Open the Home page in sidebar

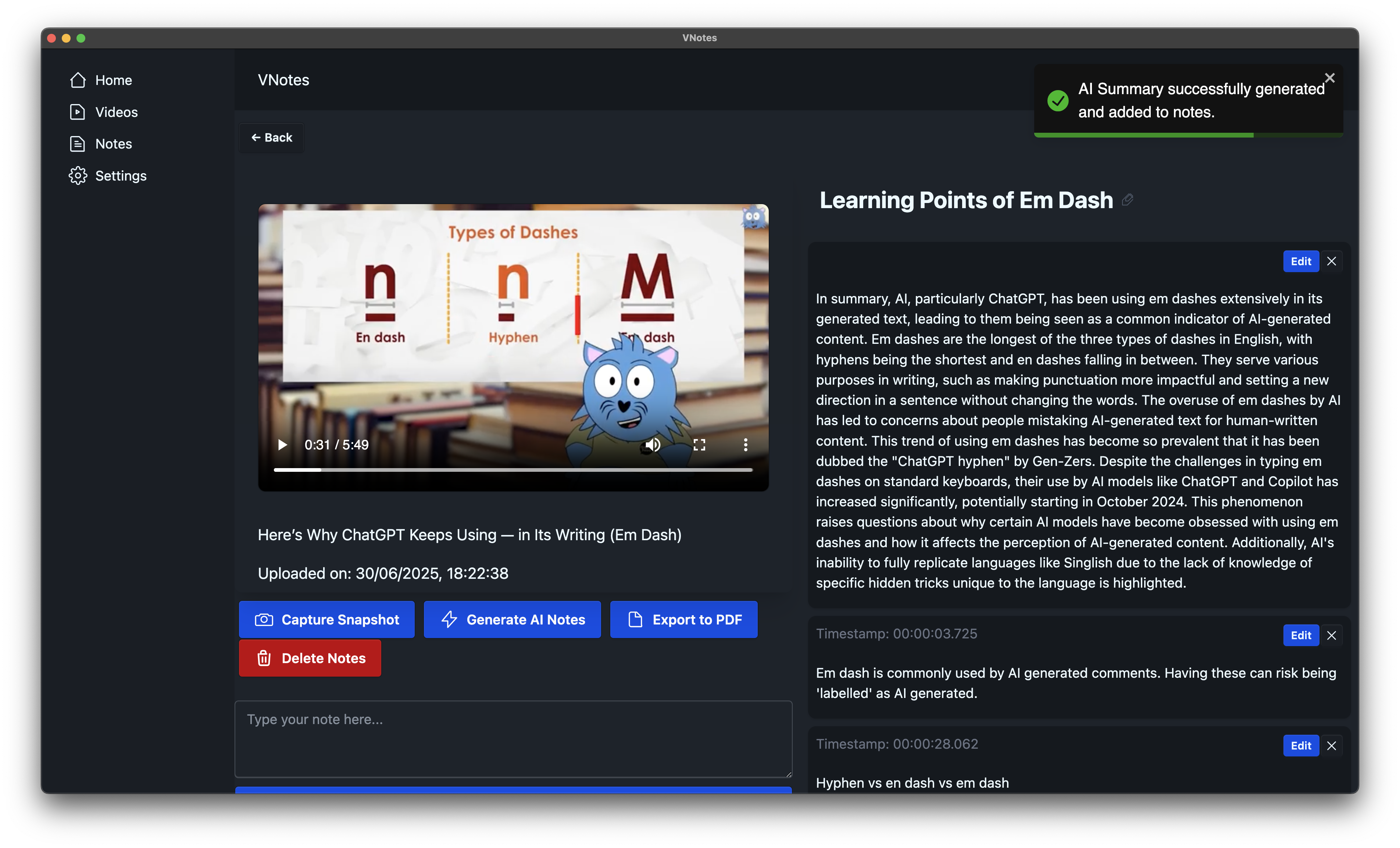tap(101, 80)
